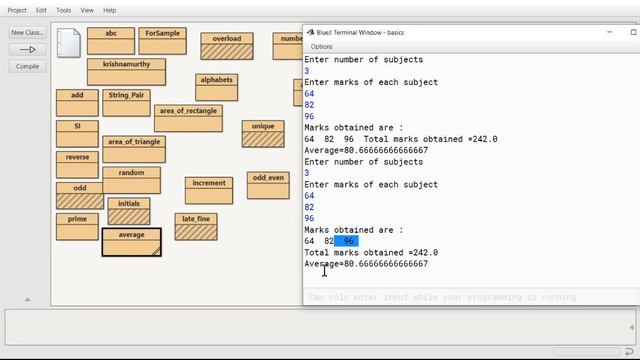Screen dimensions: 640x360
Task: Select the late_fine class box
Action: point(196,227)
